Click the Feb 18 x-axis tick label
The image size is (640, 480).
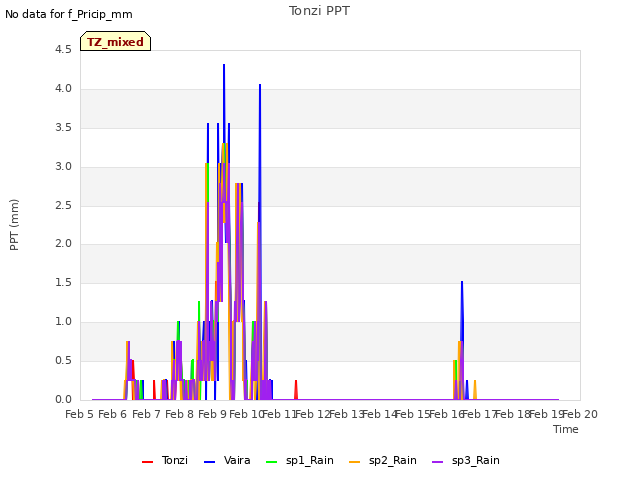coord(513,414)
